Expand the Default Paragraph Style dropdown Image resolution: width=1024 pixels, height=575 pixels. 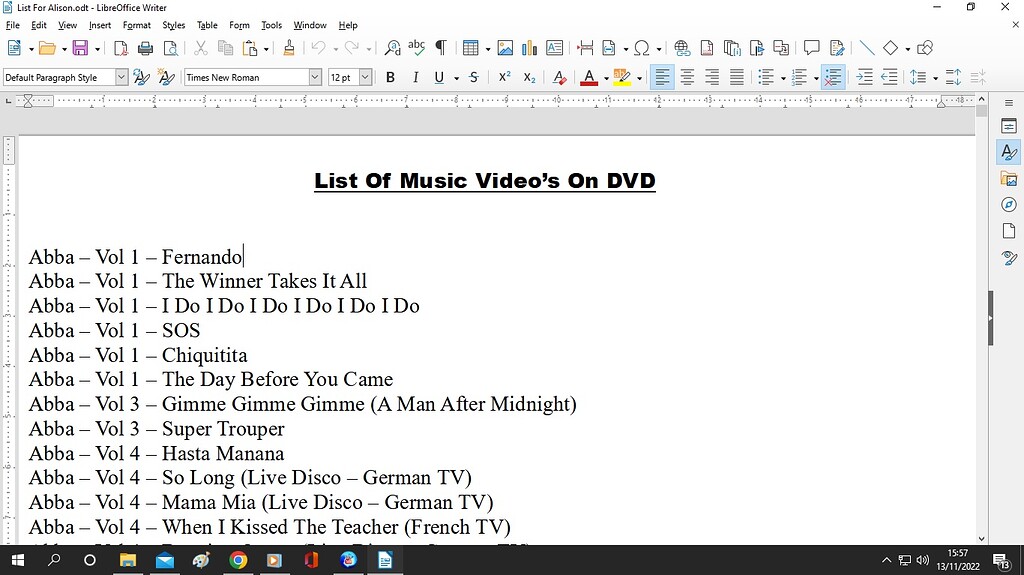[122, 77]
